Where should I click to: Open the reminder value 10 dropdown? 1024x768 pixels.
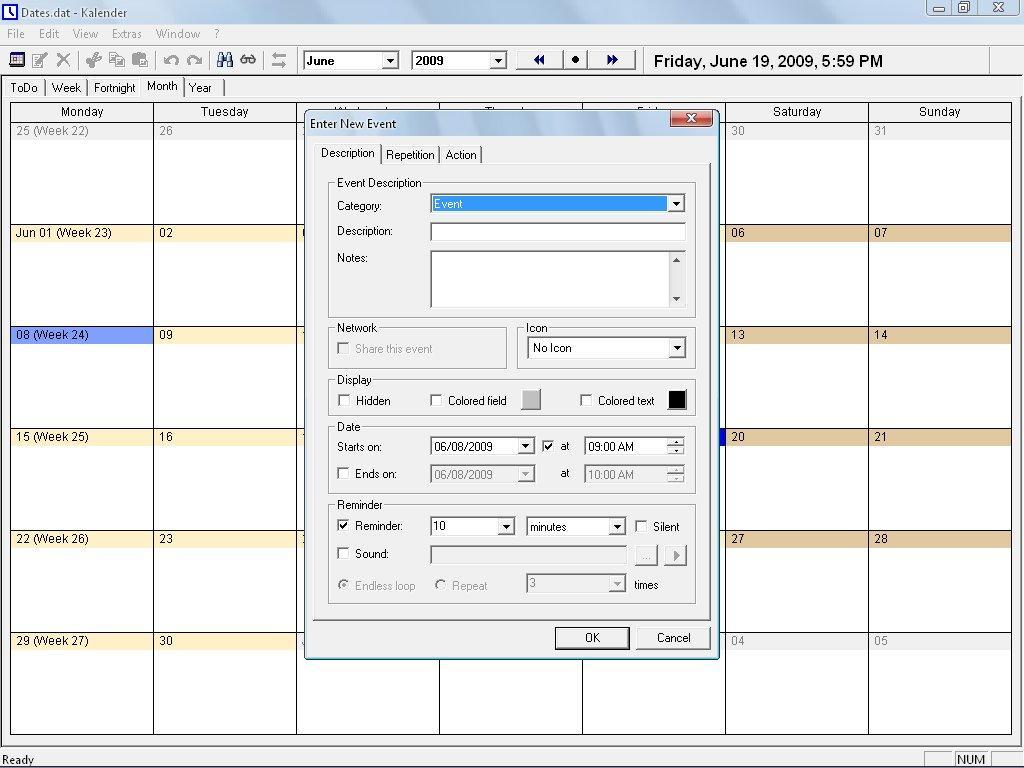tap(505, 526)
